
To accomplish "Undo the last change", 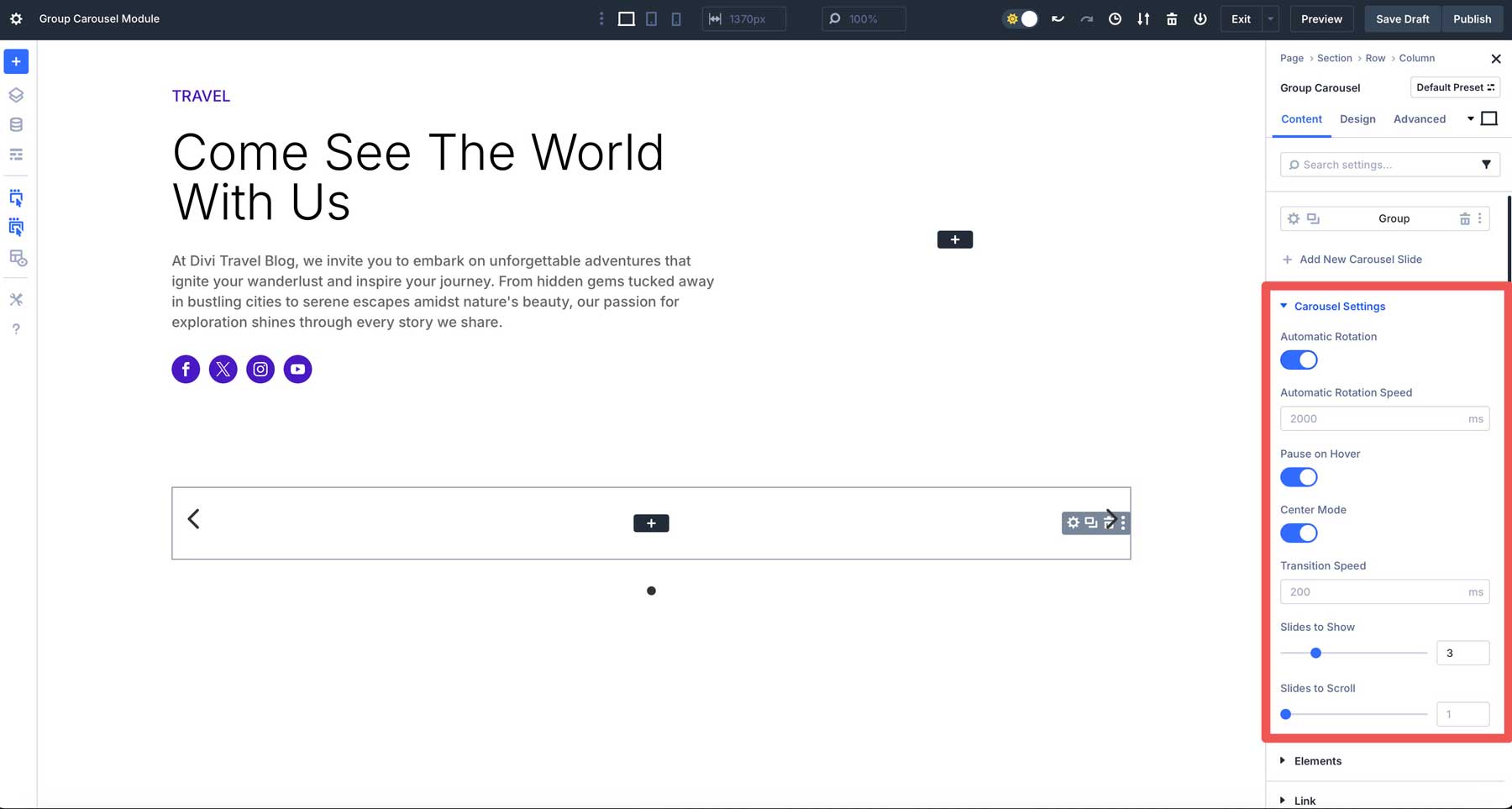I will tap(1058, 18).
